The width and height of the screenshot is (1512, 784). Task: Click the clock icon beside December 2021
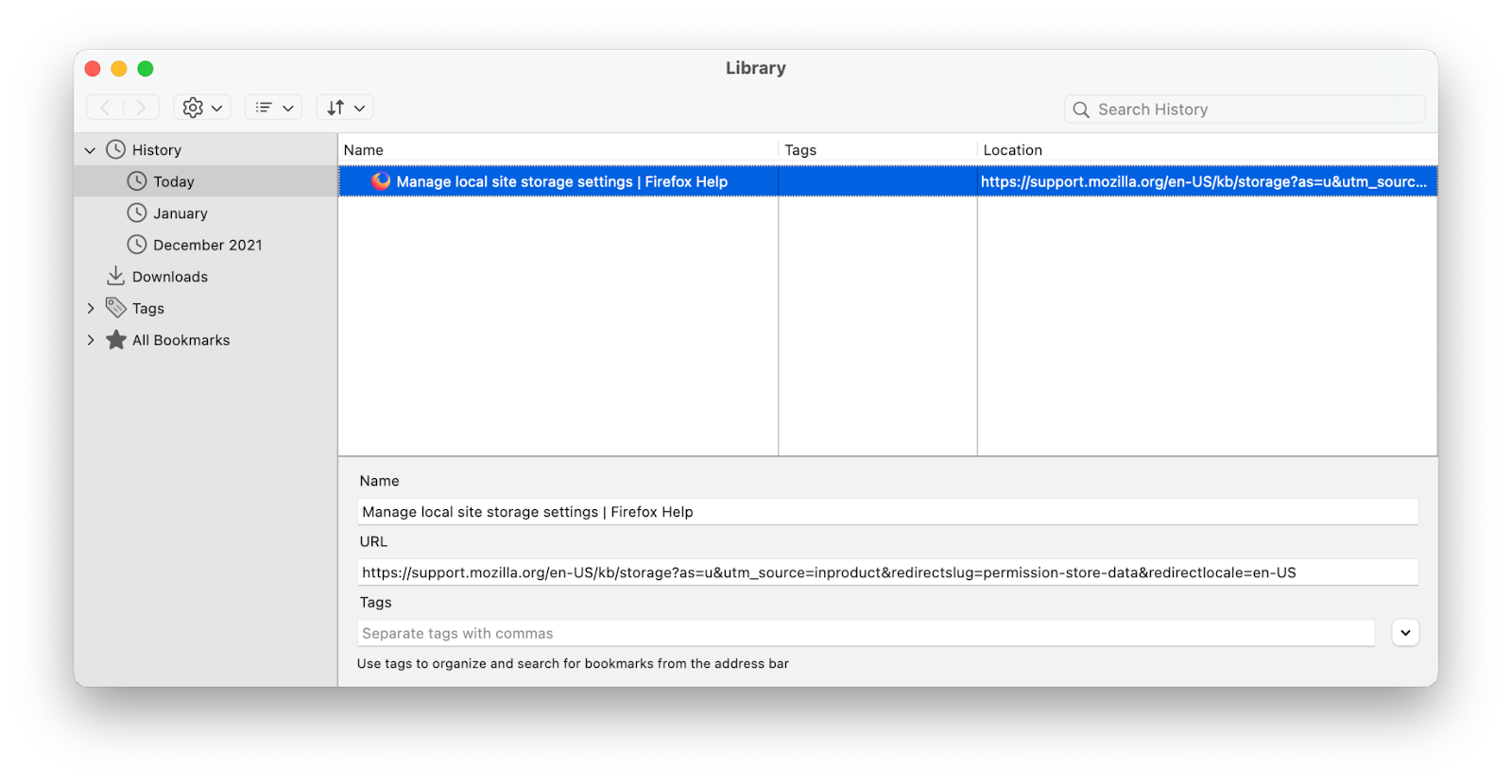(137, 245)
